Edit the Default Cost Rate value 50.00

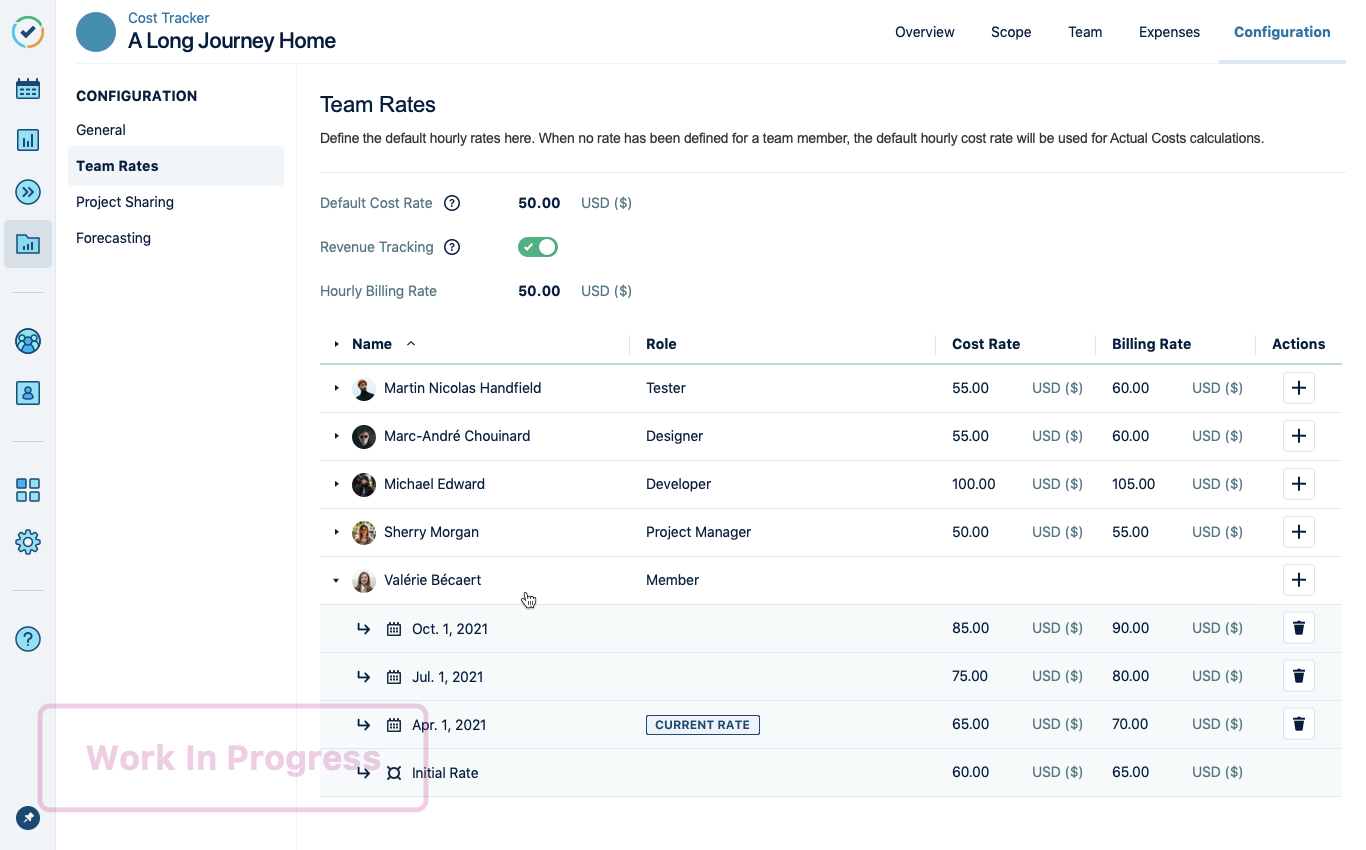coord(539,203)
